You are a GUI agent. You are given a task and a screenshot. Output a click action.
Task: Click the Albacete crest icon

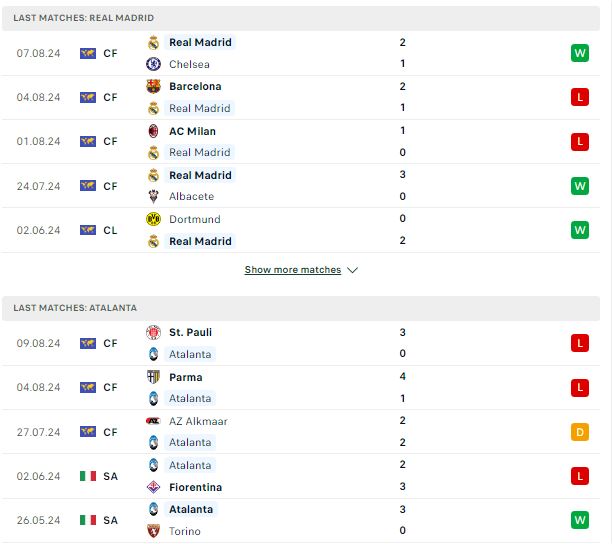click(153, 196)
